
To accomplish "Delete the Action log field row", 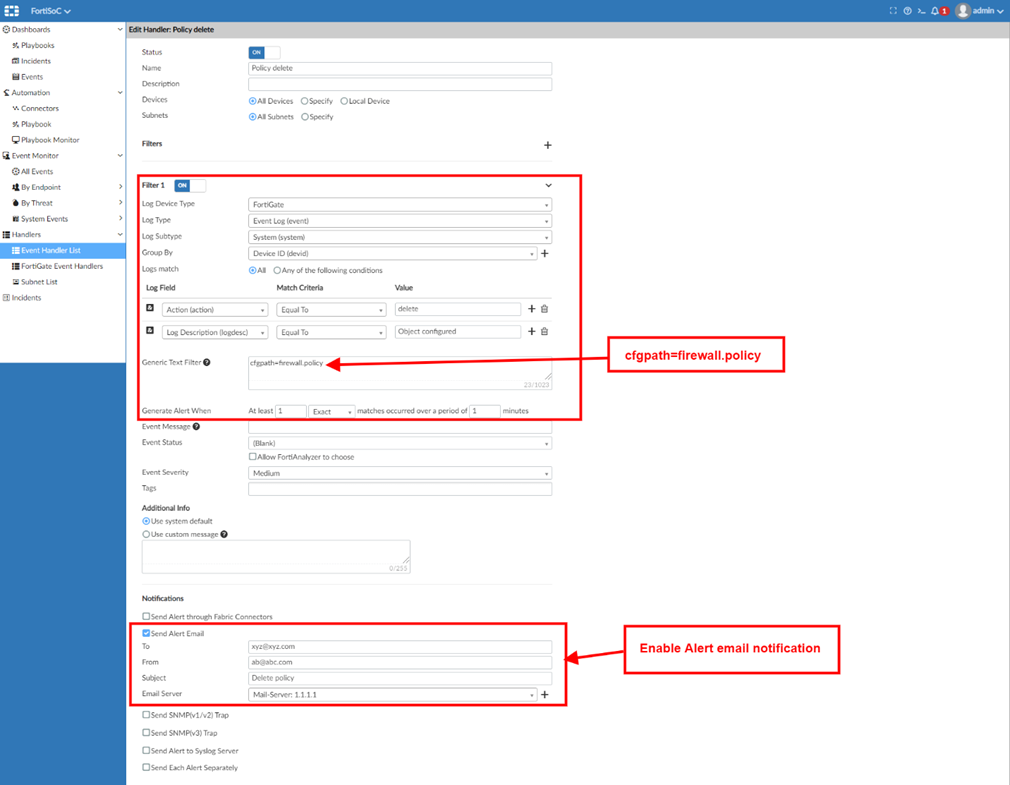I will (545, 309).
